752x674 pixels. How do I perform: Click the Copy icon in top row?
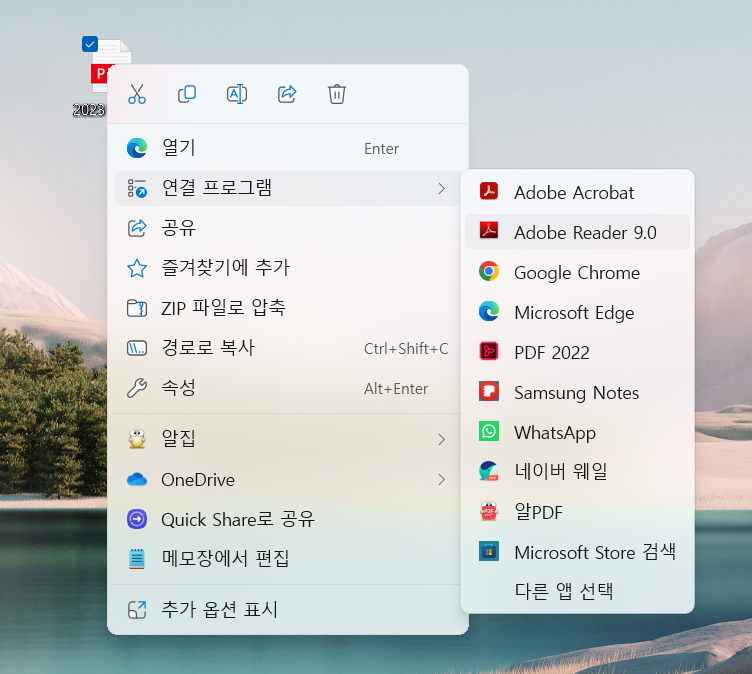(187, 94)
